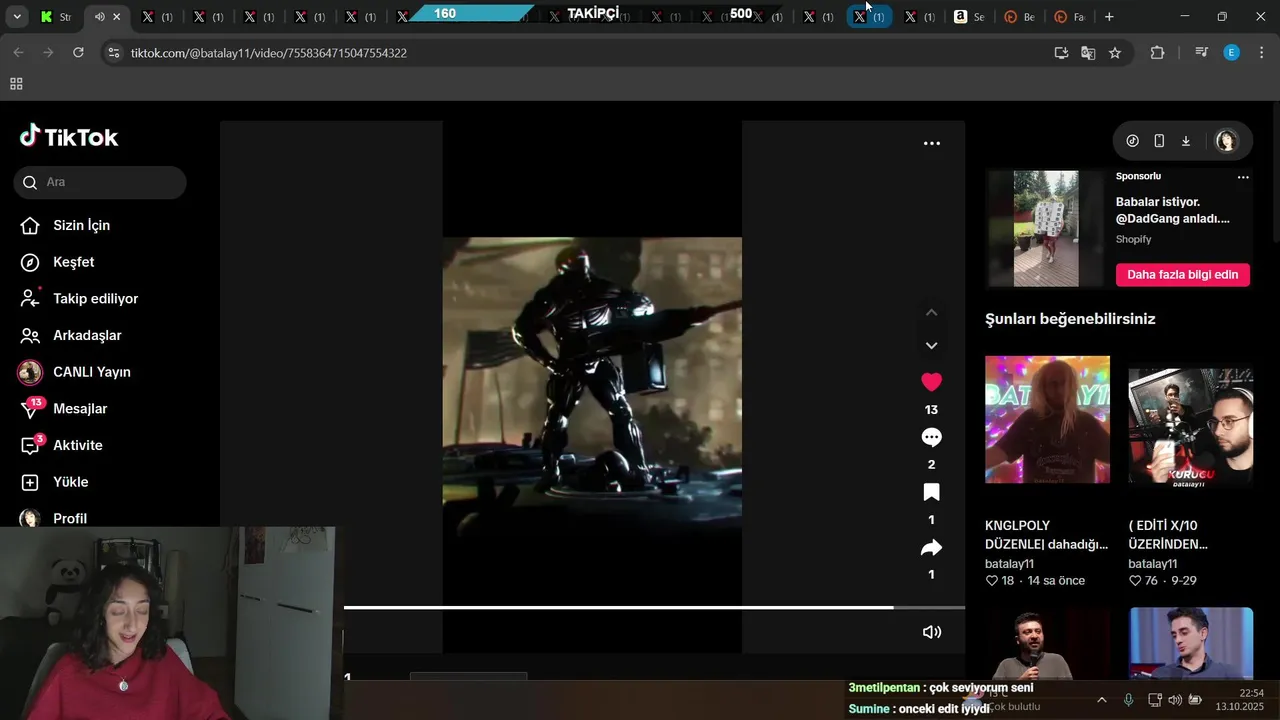
Task: Seek on the video progress bar
Action: [x=654, y=607]
